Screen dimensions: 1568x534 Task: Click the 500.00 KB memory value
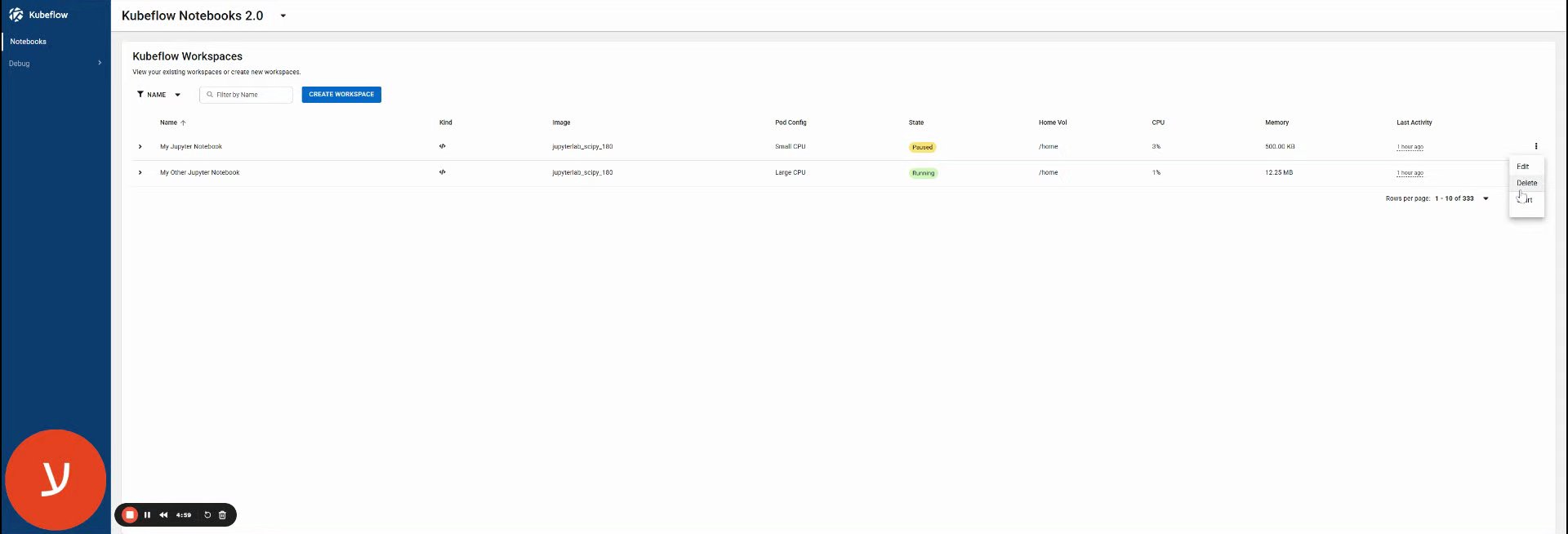[x=1280, y=147]
